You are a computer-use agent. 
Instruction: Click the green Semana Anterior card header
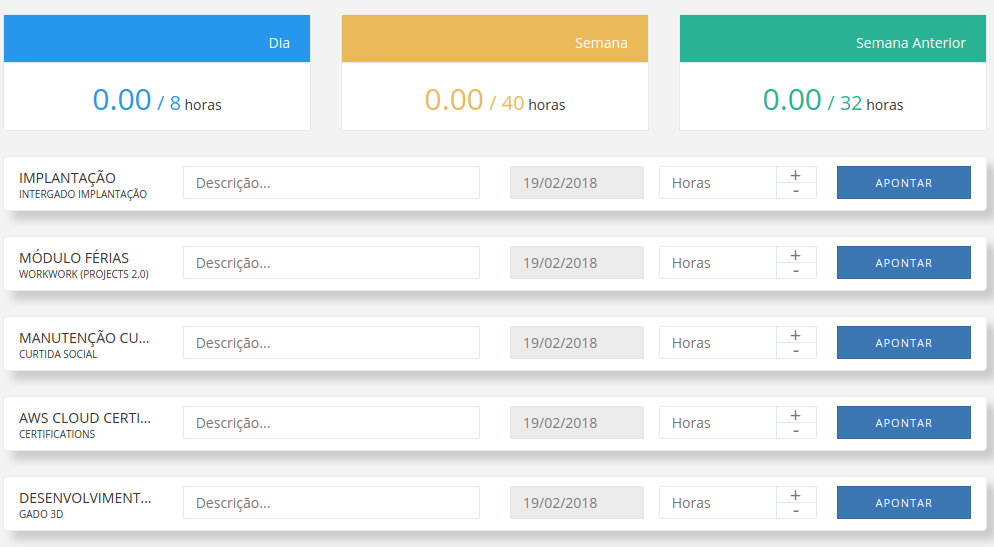(832, 39)
